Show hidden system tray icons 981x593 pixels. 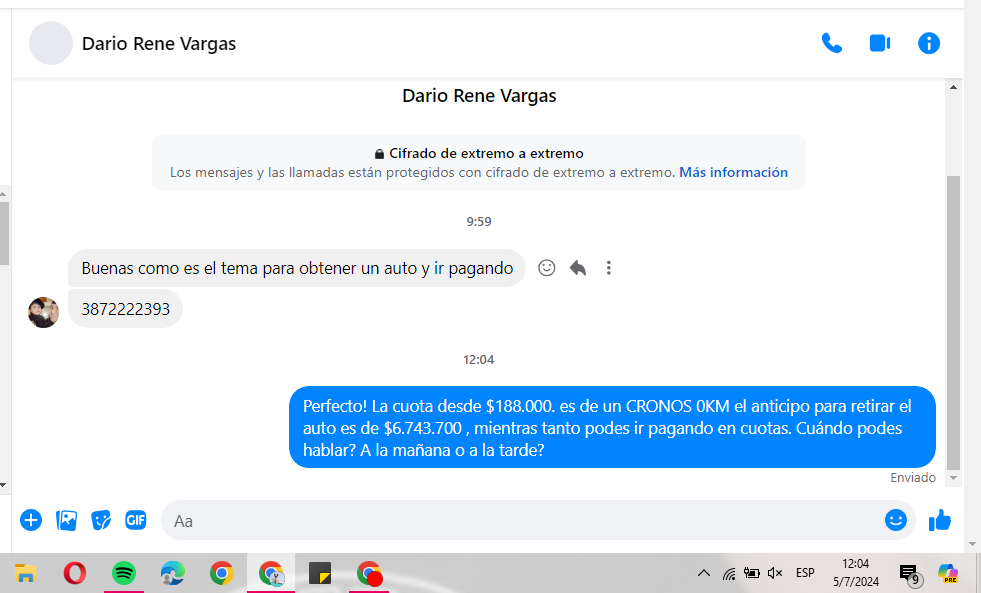click(x=704, y=573)
